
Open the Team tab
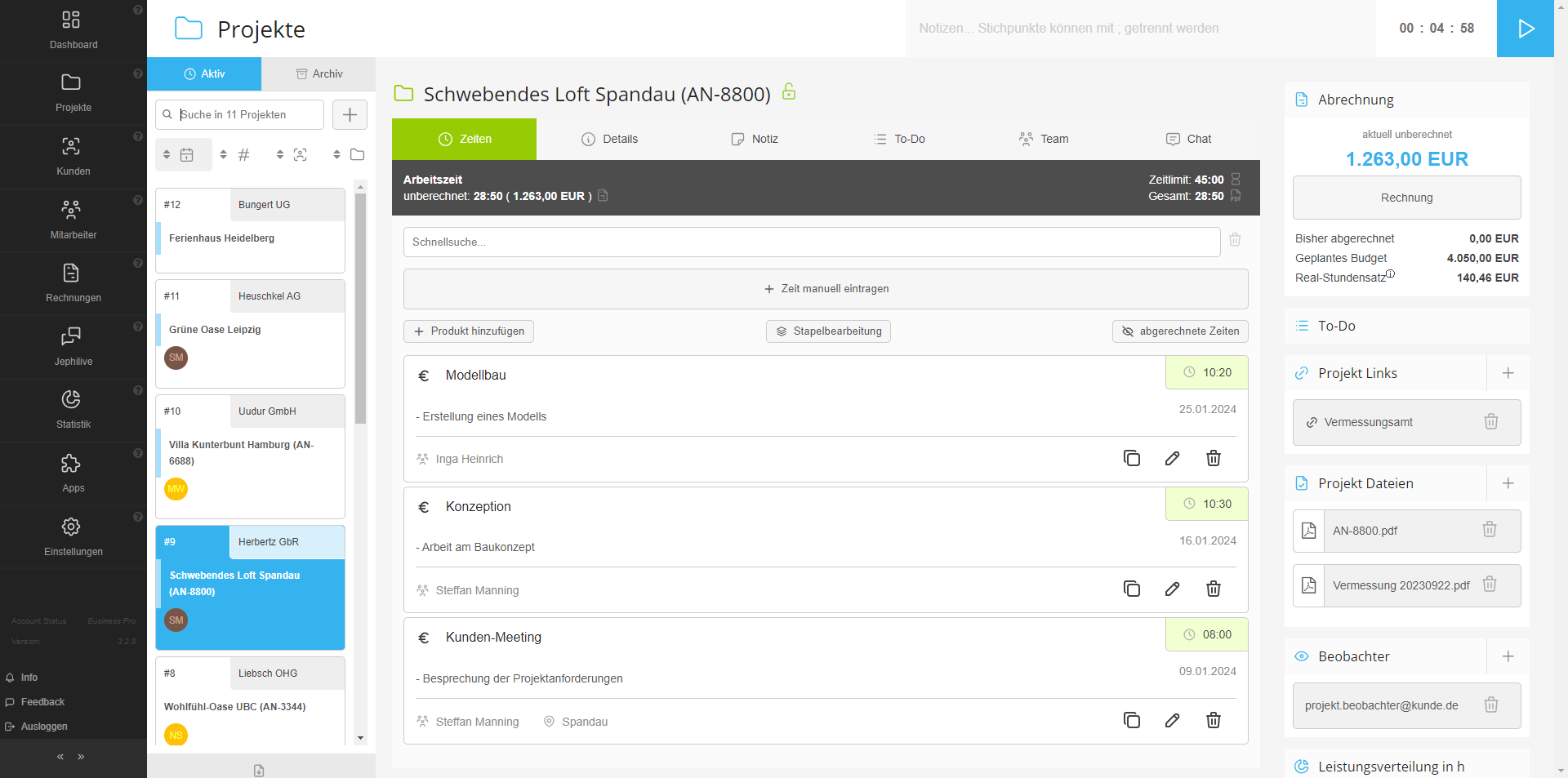click(1043, 139)
